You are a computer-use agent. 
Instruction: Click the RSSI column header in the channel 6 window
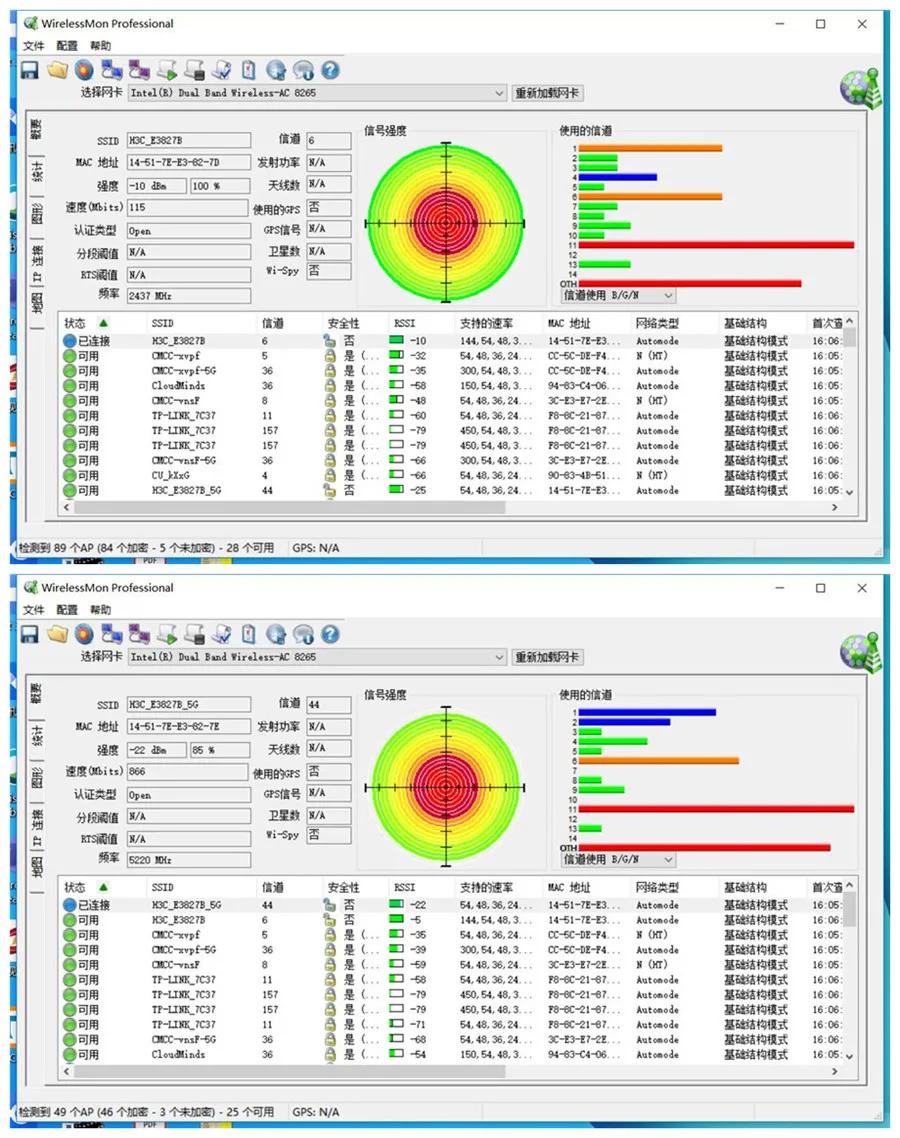(404, 323)
